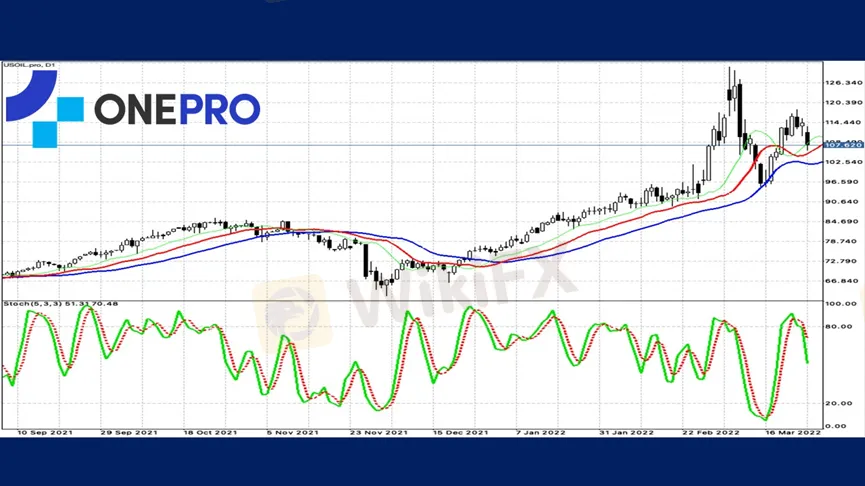This screenshot has width=865, height=486.
Task: Click the 15 Dec 2021 date label
Action: (460, 432)
